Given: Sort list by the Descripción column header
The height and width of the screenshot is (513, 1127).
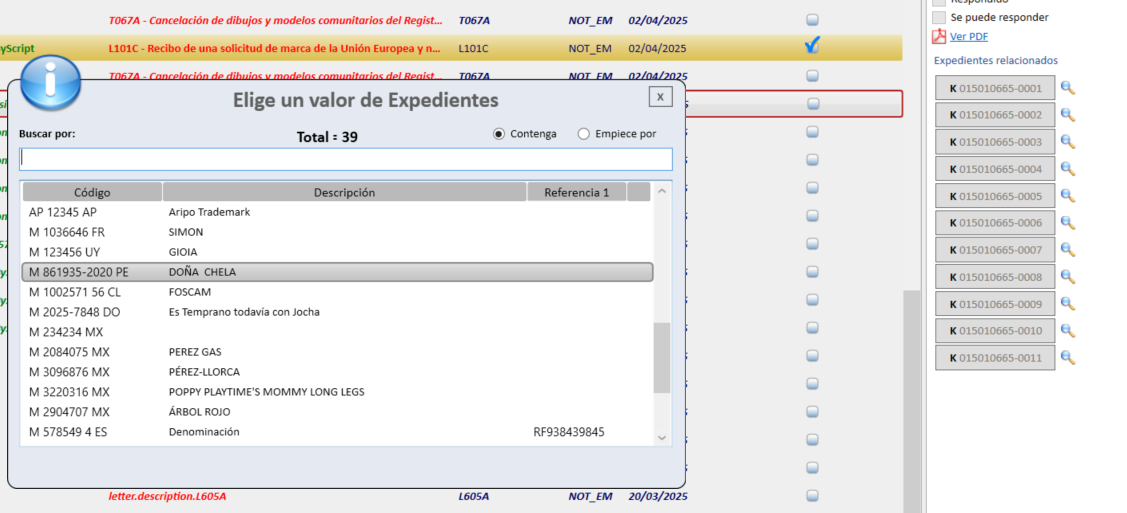Looking at the screenshot, I should (344, 193).
